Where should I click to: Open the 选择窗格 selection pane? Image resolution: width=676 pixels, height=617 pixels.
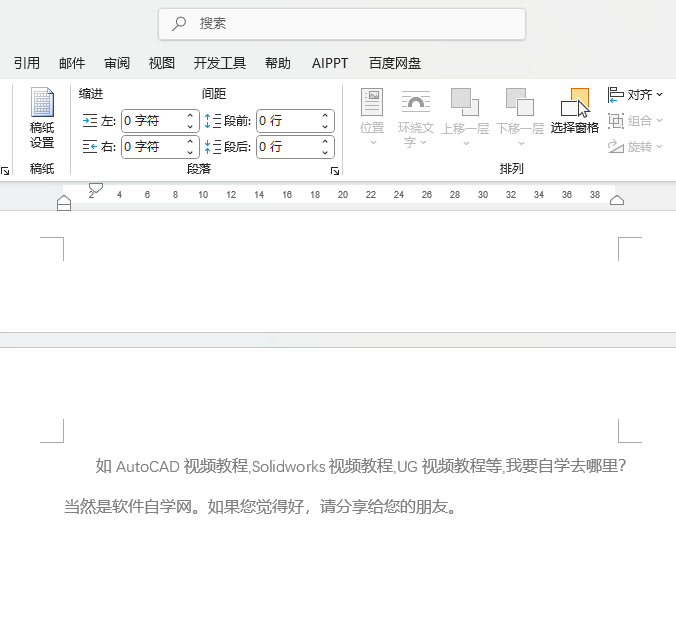tap(575, 111)
